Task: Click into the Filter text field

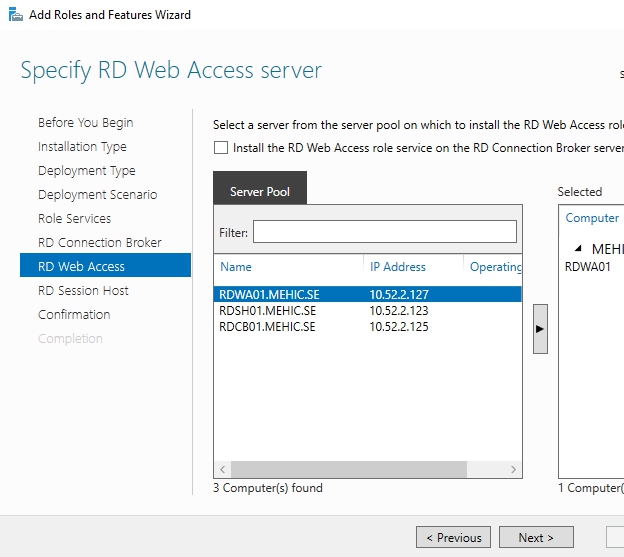Action: click(x=384, y=232)
